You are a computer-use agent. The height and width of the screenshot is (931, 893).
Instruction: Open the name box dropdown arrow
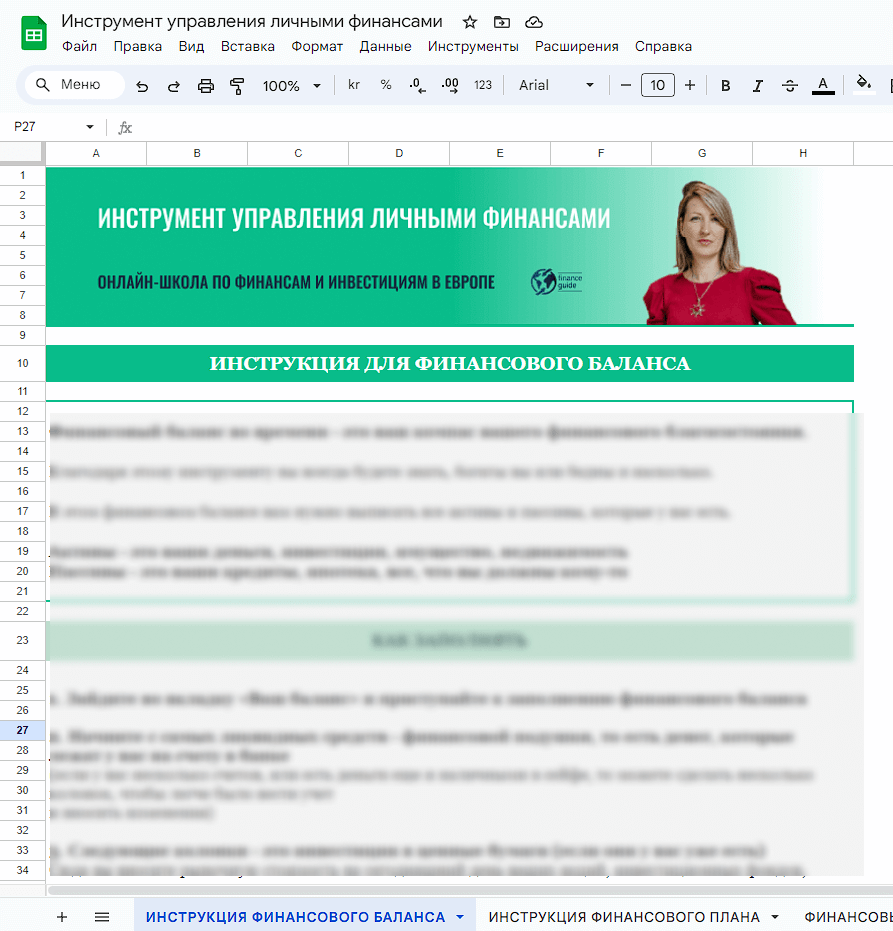(90, 127)
